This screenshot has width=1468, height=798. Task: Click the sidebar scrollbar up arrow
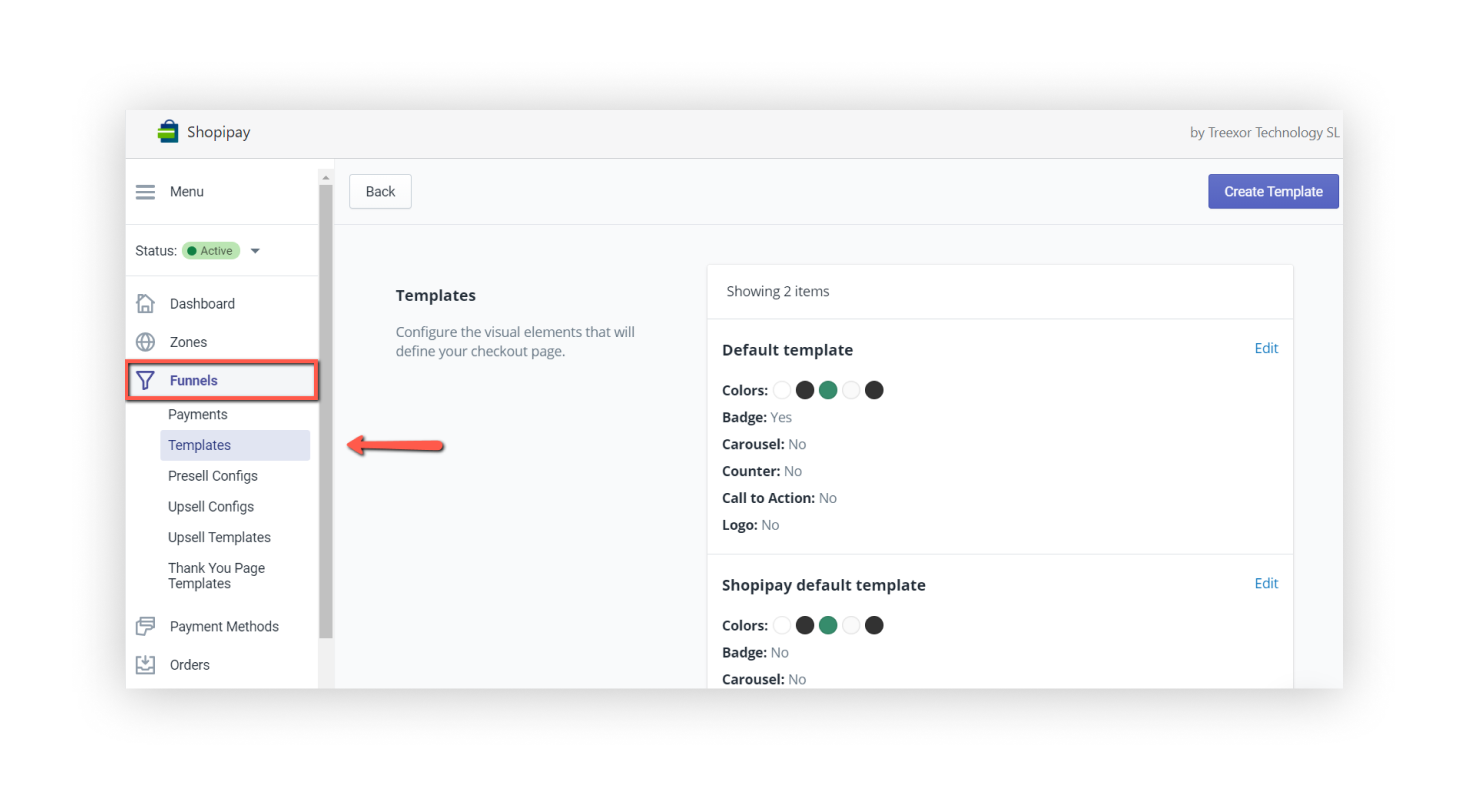(x=325, y=177)
